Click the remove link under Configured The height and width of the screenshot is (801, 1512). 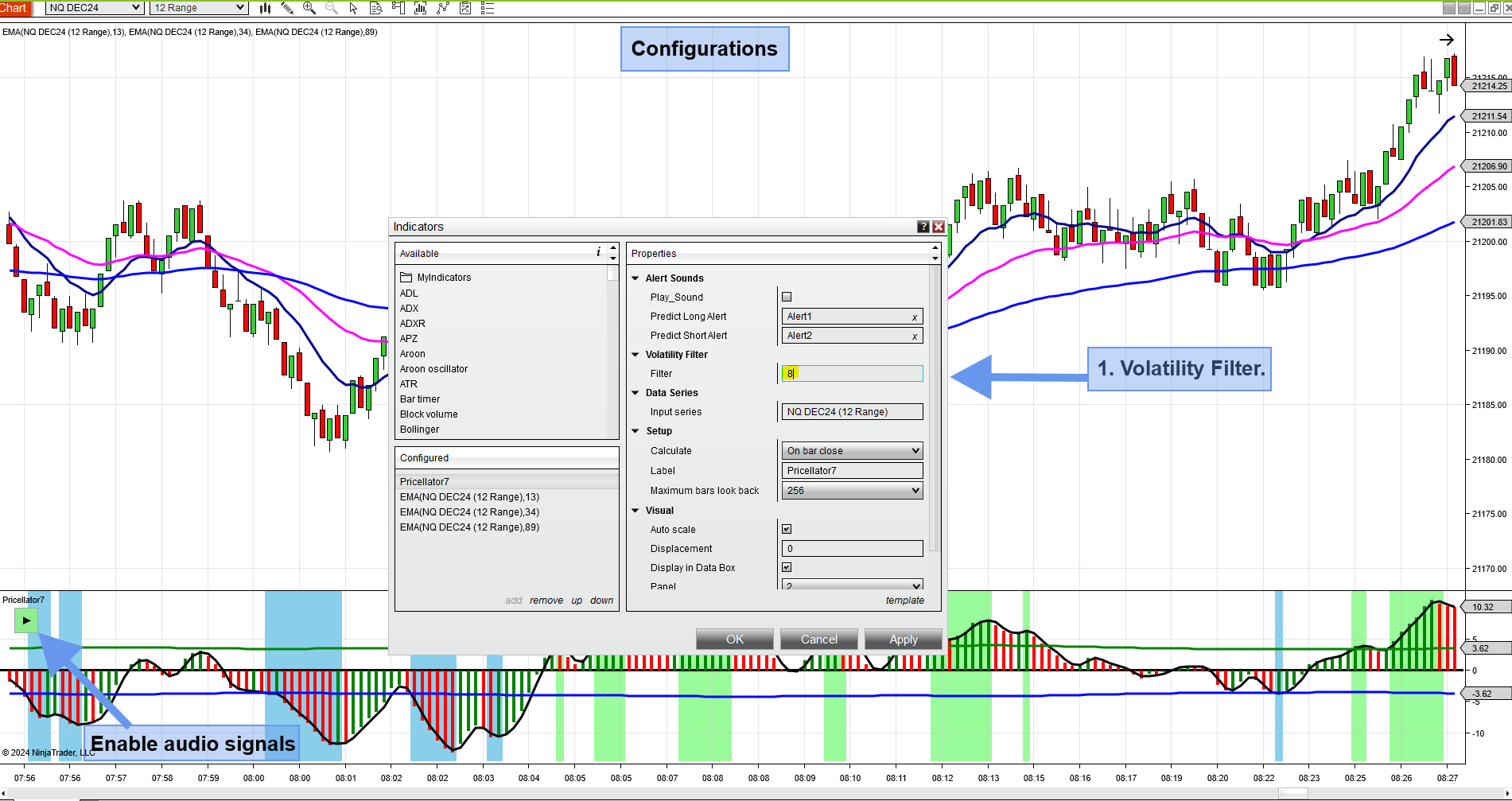[546, 601]
